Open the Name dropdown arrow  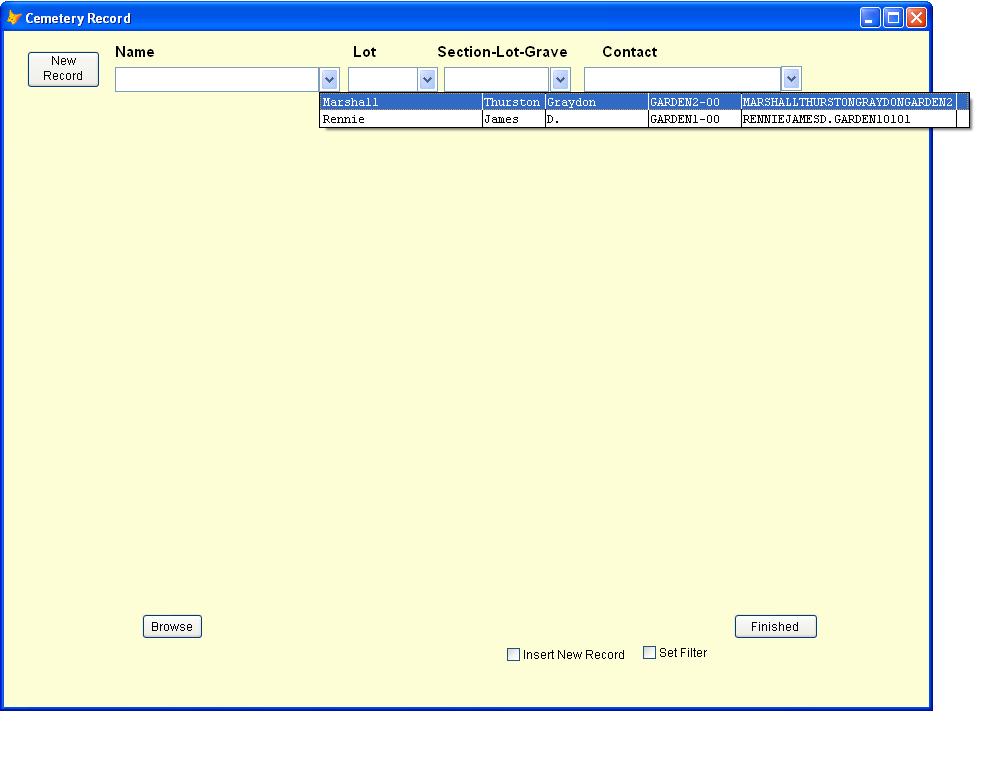click(x=329, y=80)
